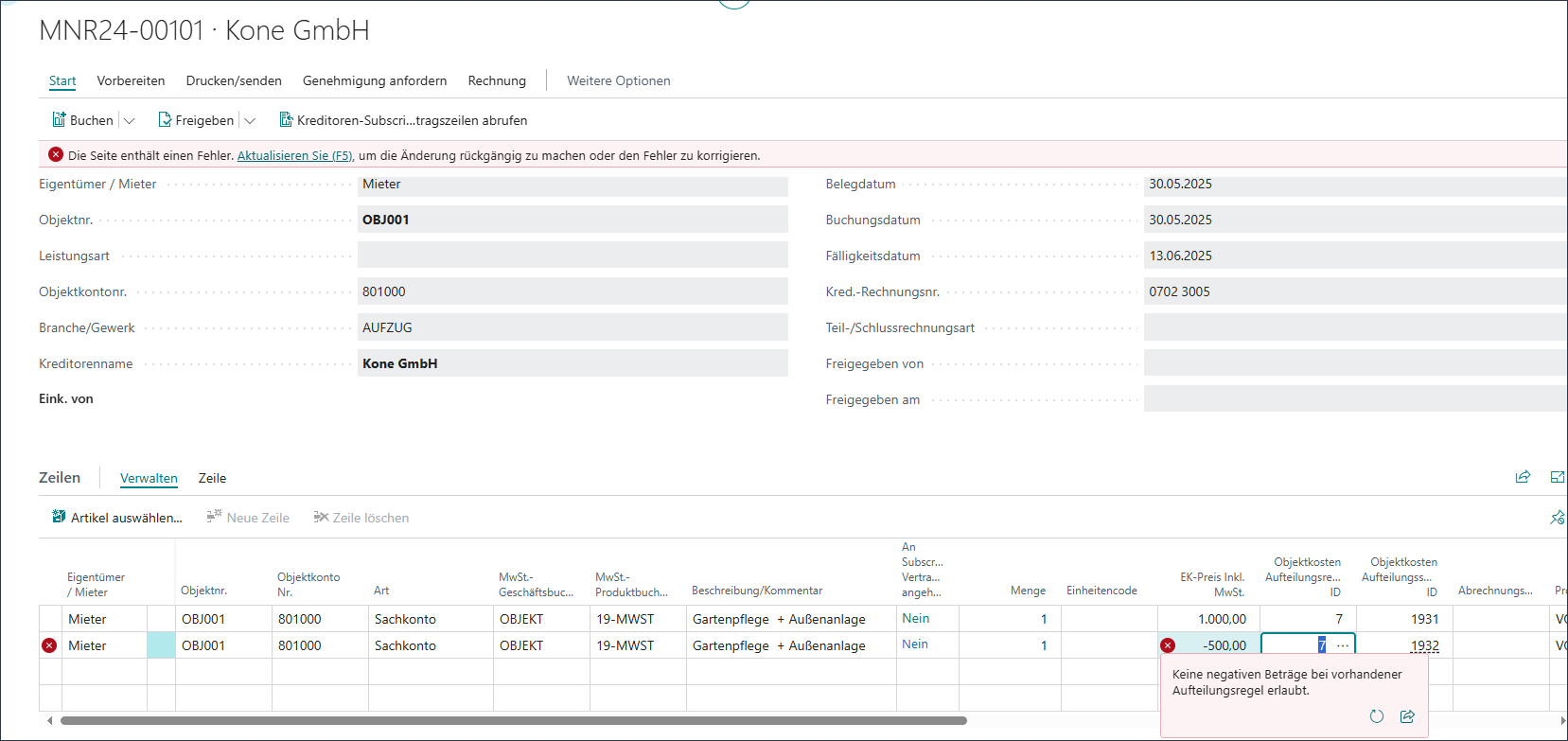Click red error icon beside -500,00 amount
The image size is (1568, 741).
[1168, 645]
